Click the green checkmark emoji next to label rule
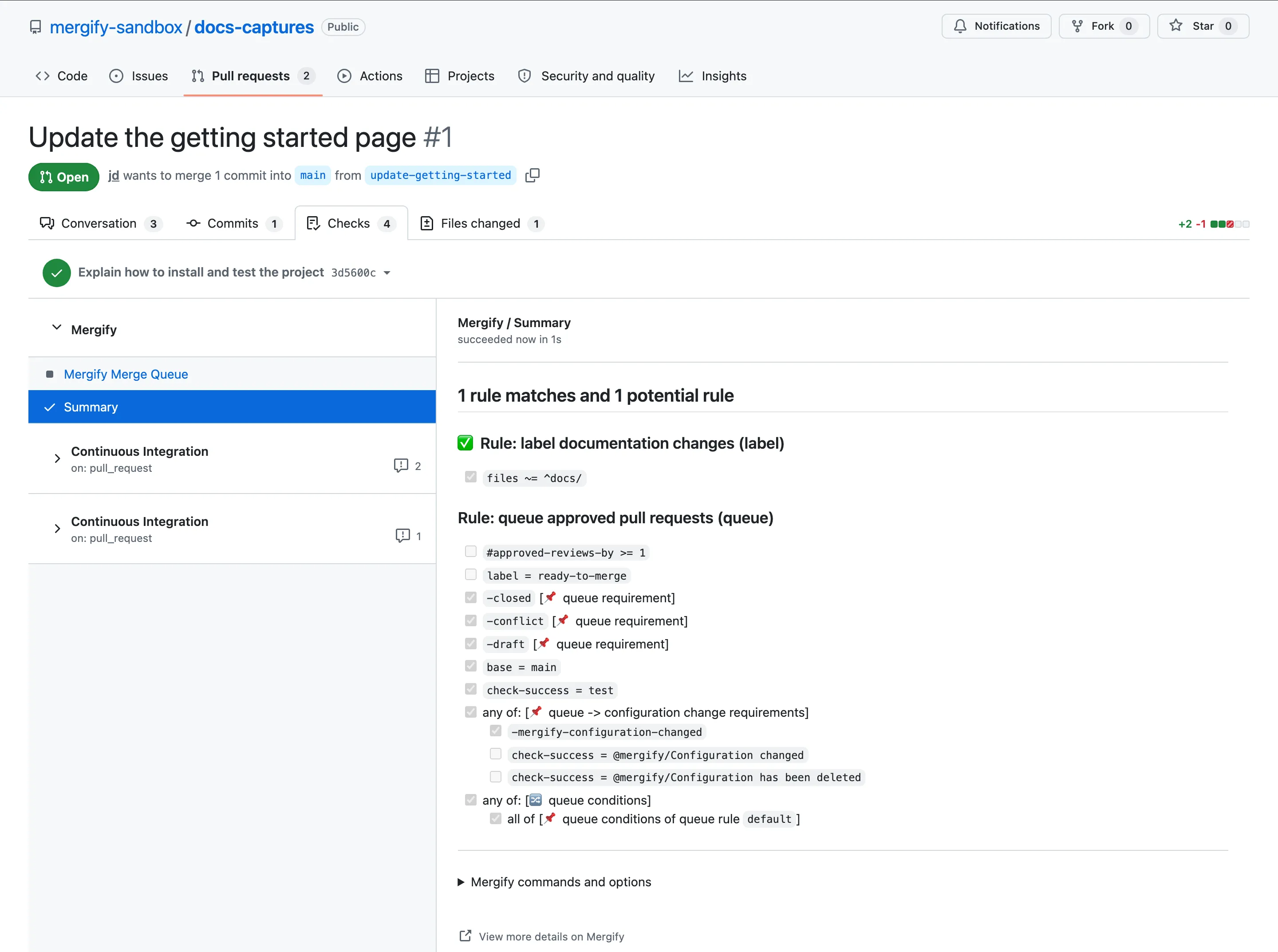This screenshot has width=1278, height=952. coord(465,443)
